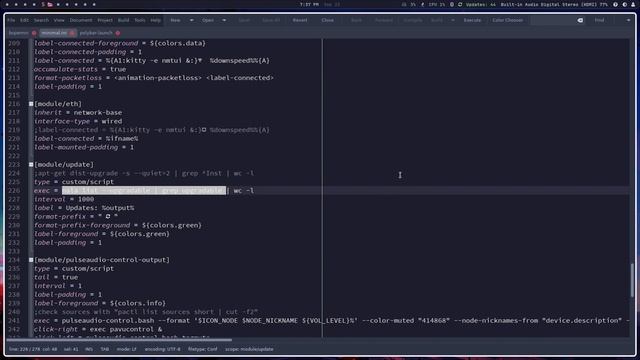Open the Color Chooser
640x360 pixels.
coord(507,20)
